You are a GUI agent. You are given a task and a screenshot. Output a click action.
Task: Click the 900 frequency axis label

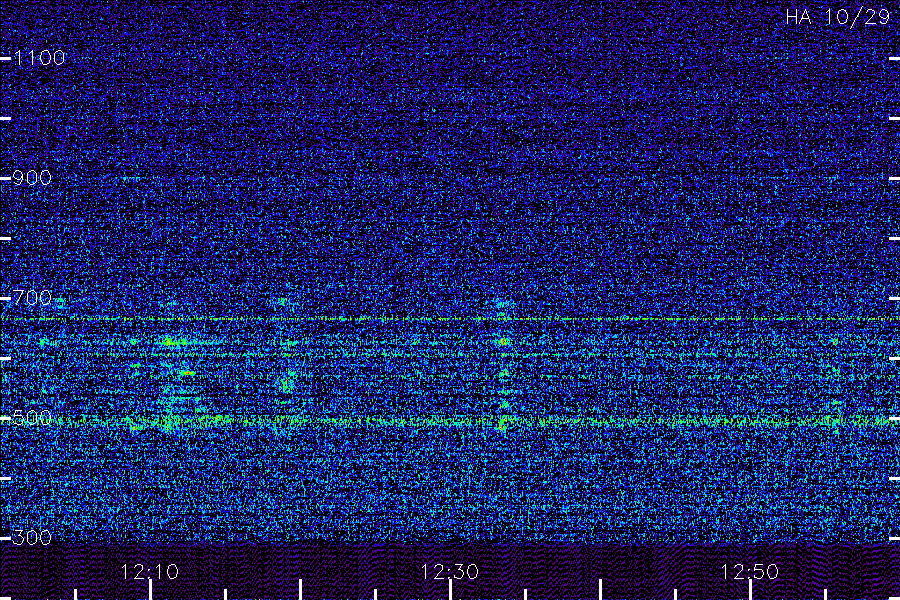(32, 178)
